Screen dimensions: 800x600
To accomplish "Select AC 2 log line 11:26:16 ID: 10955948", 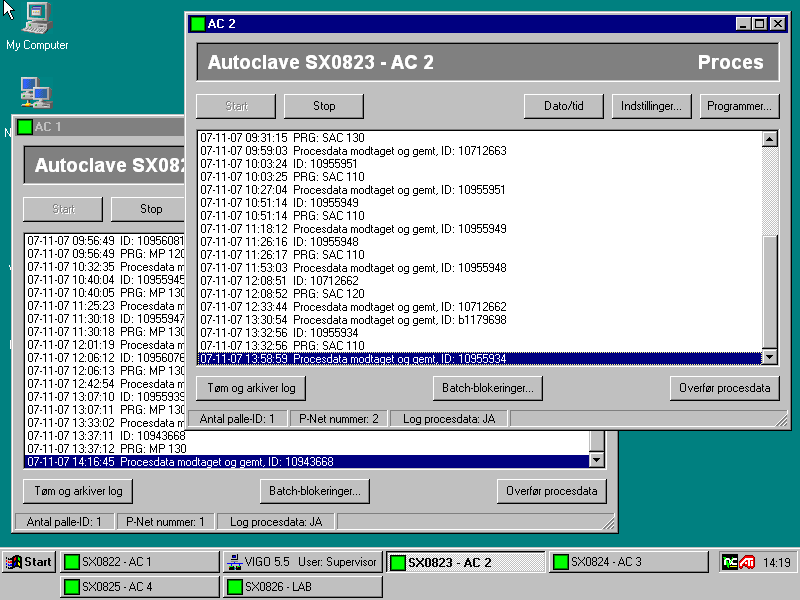I will (480, 242).
